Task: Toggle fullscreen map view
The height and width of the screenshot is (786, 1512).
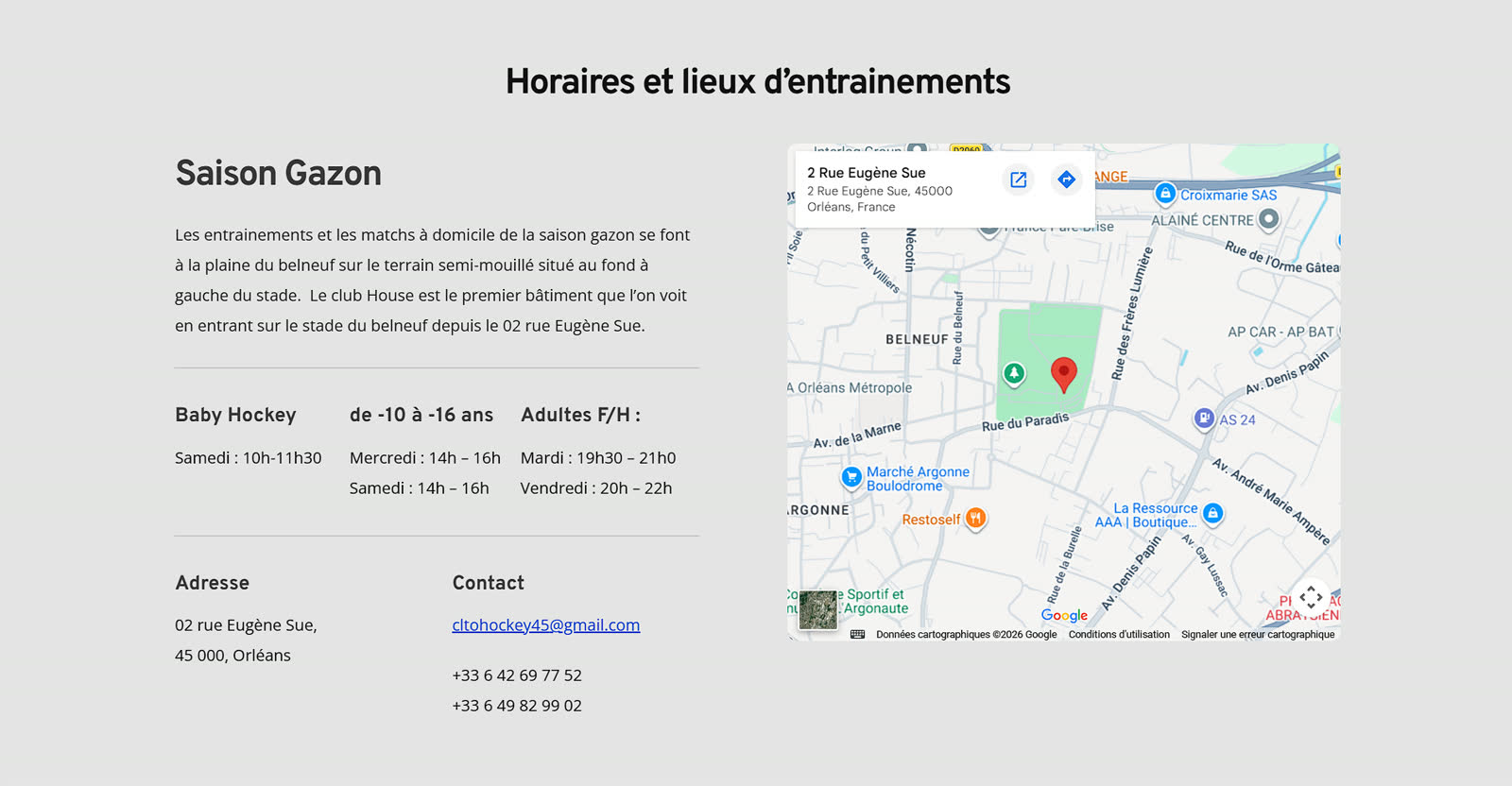Action: click(1311, 597)
